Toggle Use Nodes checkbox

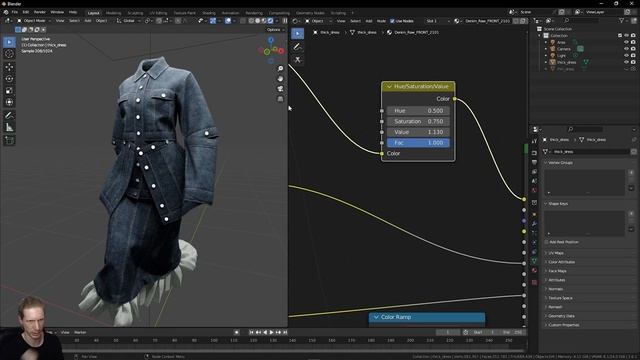point(392,21)
